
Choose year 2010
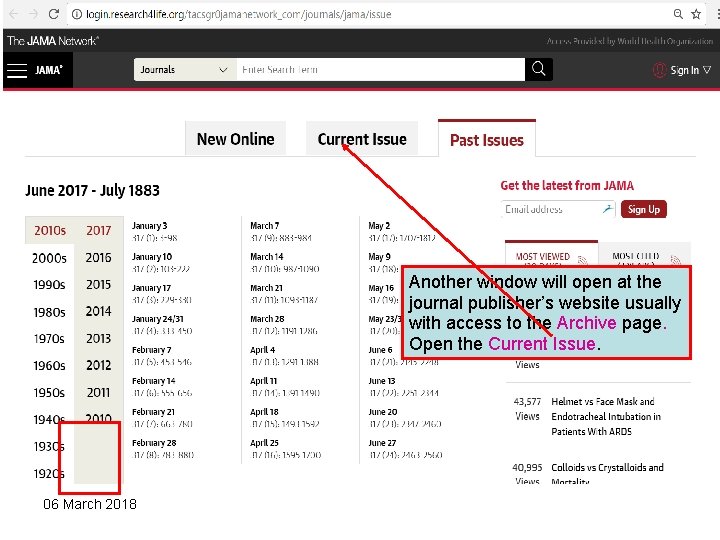[x=98, y=418]
